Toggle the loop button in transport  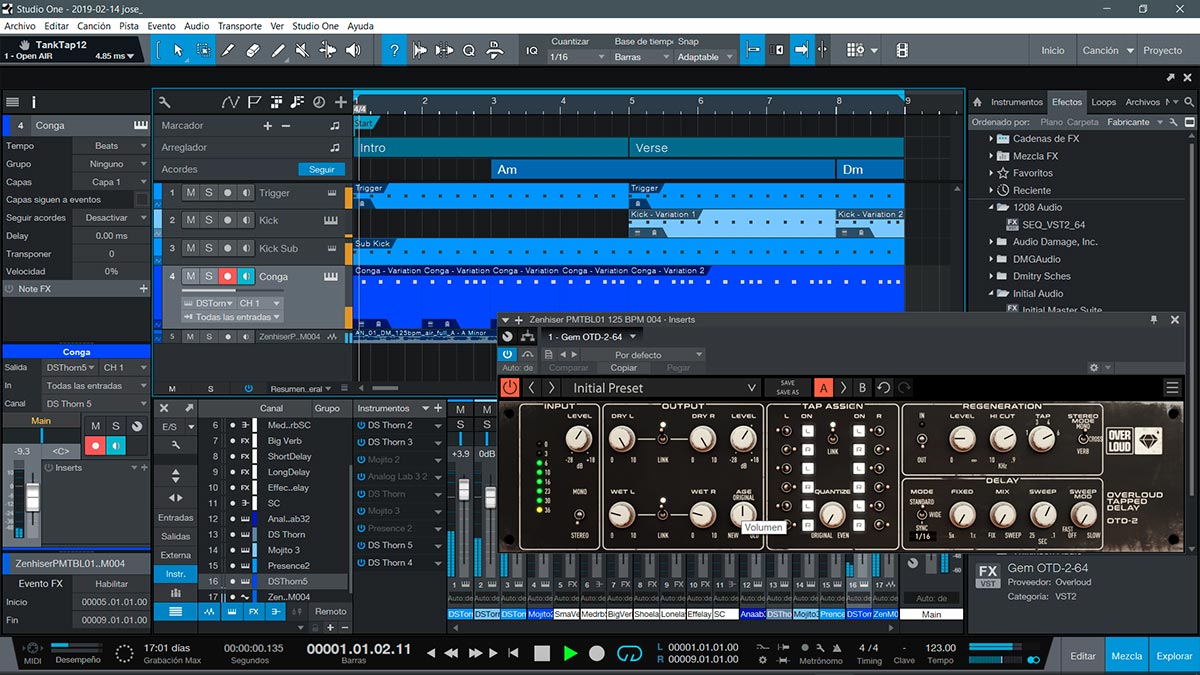(629, 653)
